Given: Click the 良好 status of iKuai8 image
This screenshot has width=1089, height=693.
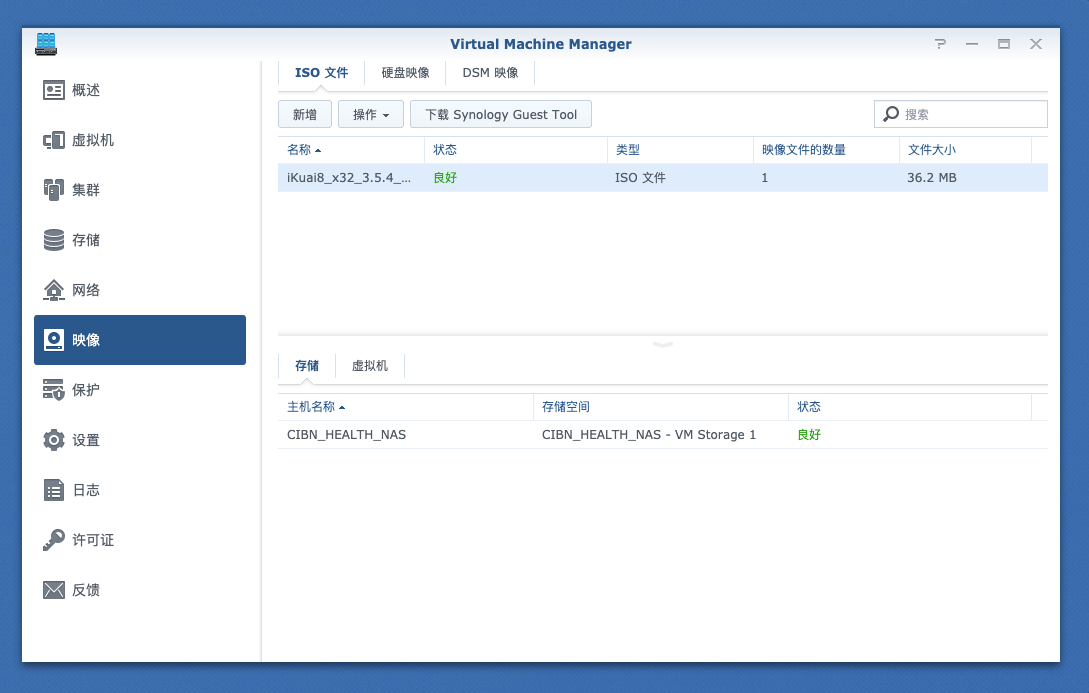Looking at the screenshot, I should pos(445,178).
